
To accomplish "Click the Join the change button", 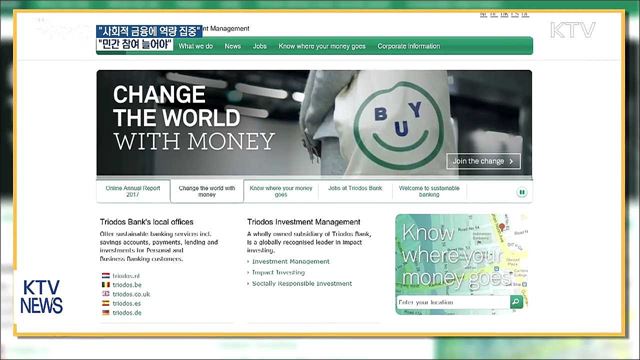I will point(483,161).
